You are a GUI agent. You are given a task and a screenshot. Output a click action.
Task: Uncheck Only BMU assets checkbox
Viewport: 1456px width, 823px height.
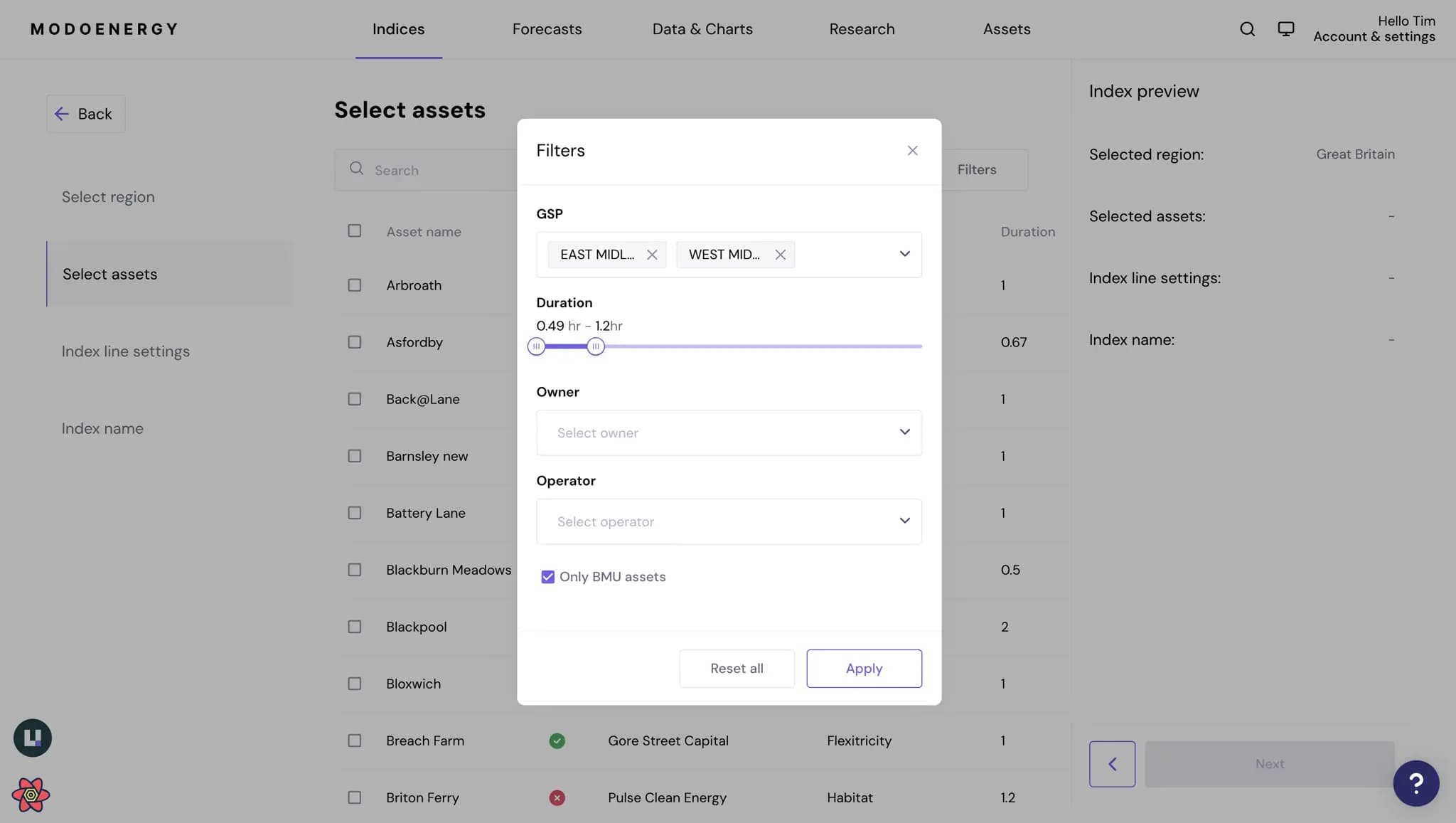pos(547,577)
